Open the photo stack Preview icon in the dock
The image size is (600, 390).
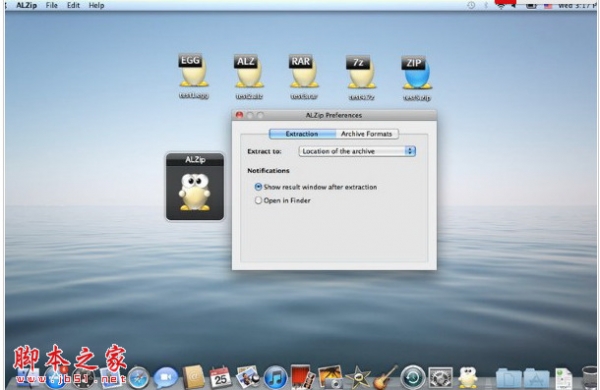pyautogui.click(x=248, y=377)
